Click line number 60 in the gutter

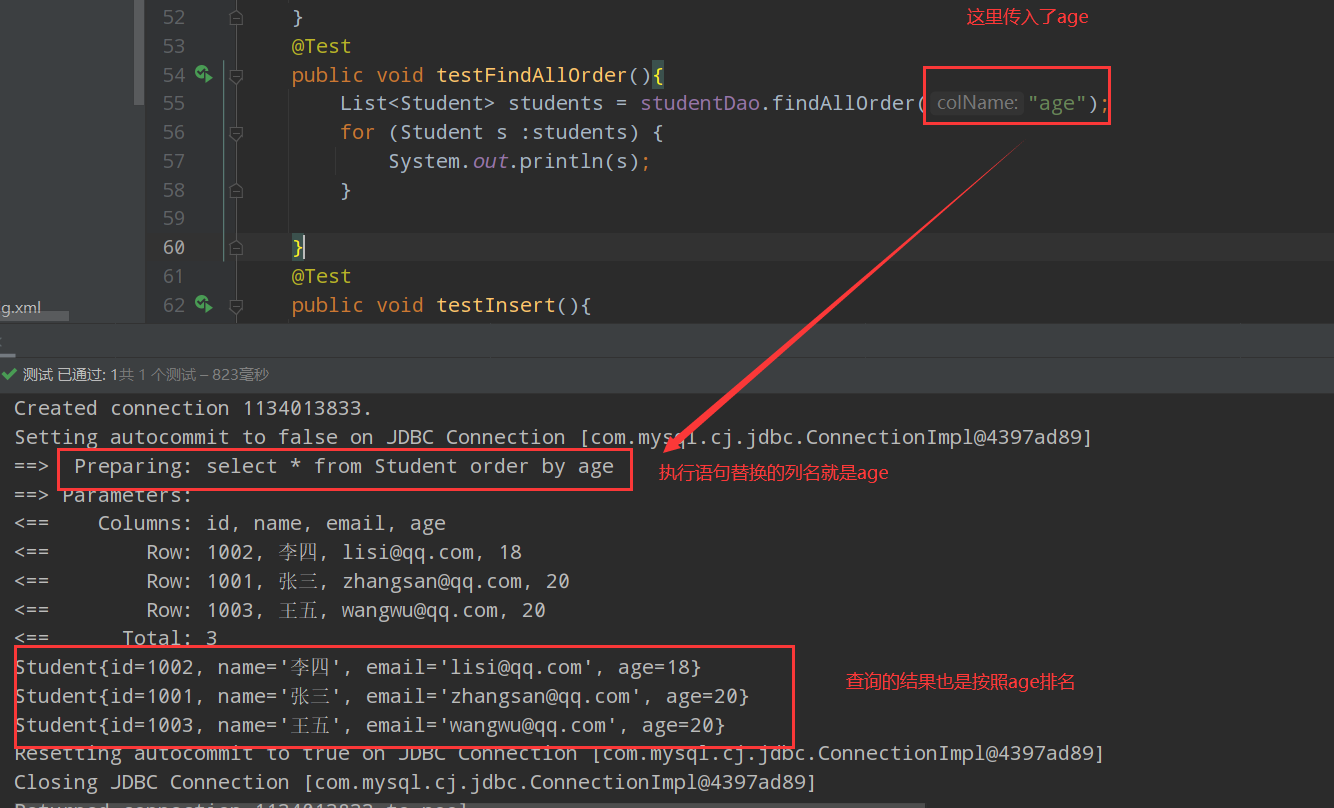[173, 247]
